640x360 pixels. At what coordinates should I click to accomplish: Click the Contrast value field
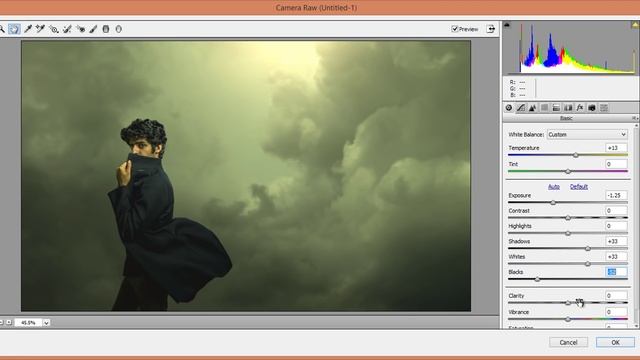tap(616, 211)
